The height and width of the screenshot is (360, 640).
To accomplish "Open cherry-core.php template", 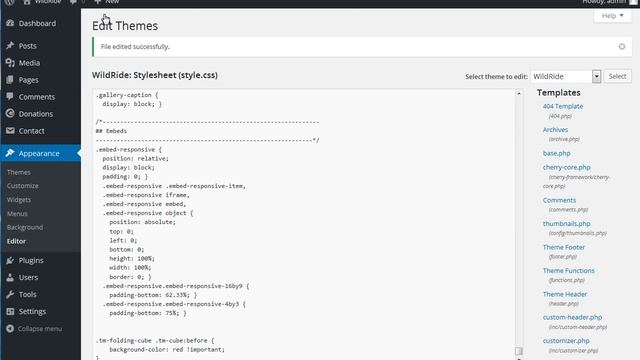I will (x=567, y=167).
